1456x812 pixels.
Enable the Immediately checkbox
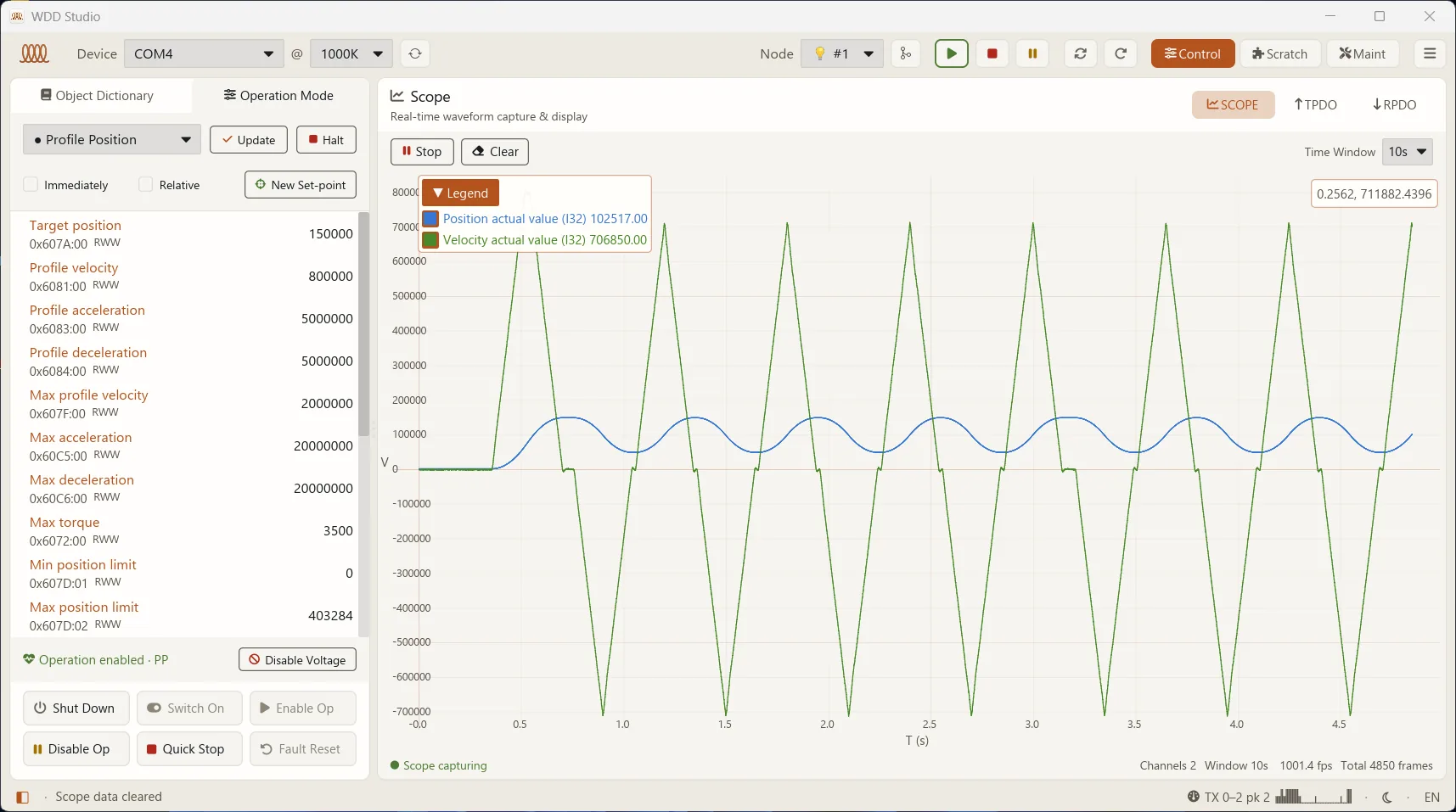pyautogui.click(x=31, y=185)
